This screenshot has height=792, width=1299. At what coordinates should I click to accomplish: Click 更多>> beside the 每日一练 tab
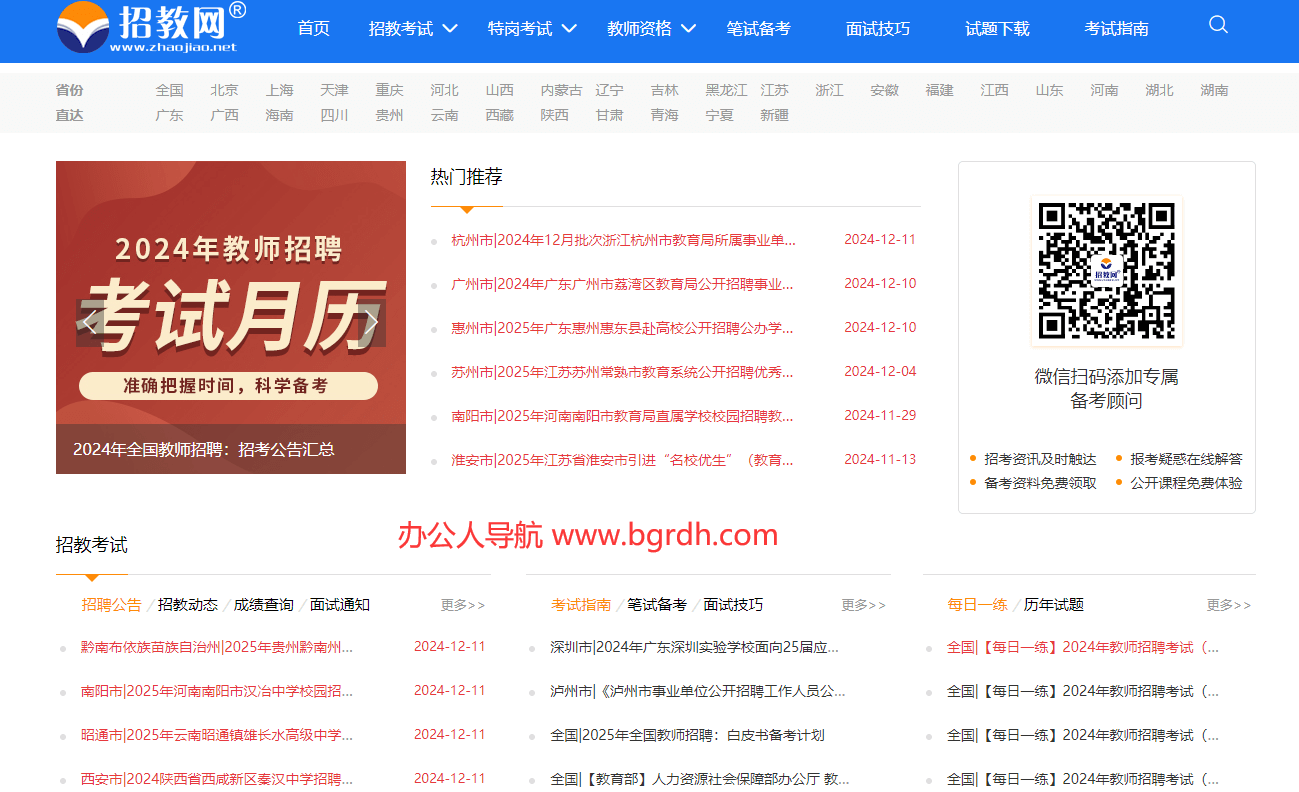pos(1228,605)
